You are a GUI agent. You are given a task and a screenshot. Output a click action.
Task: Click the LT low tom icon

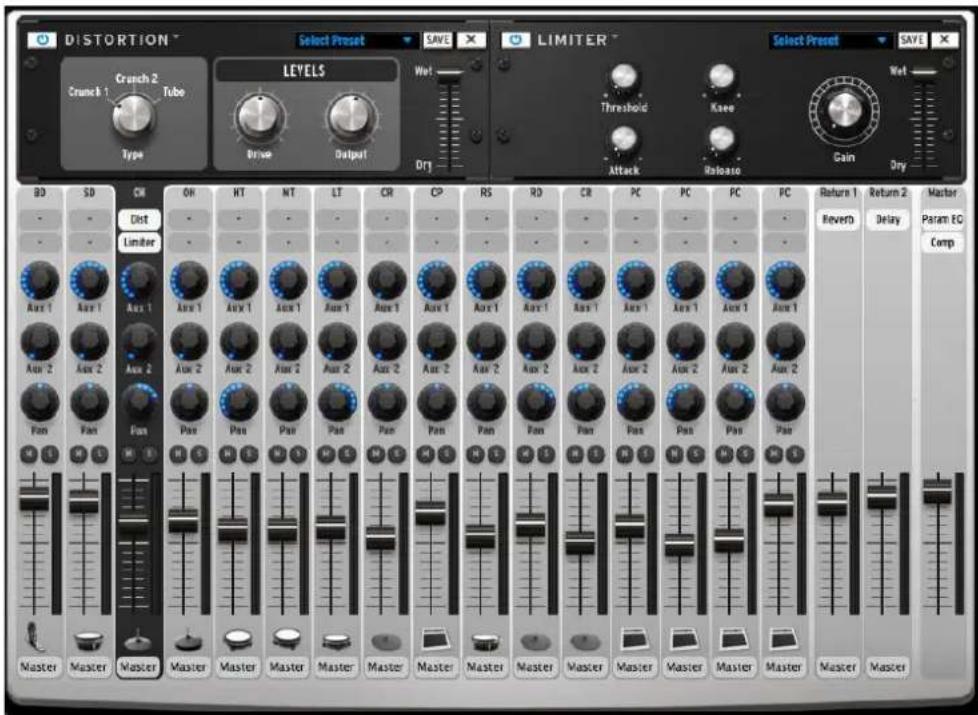[336, 641]
